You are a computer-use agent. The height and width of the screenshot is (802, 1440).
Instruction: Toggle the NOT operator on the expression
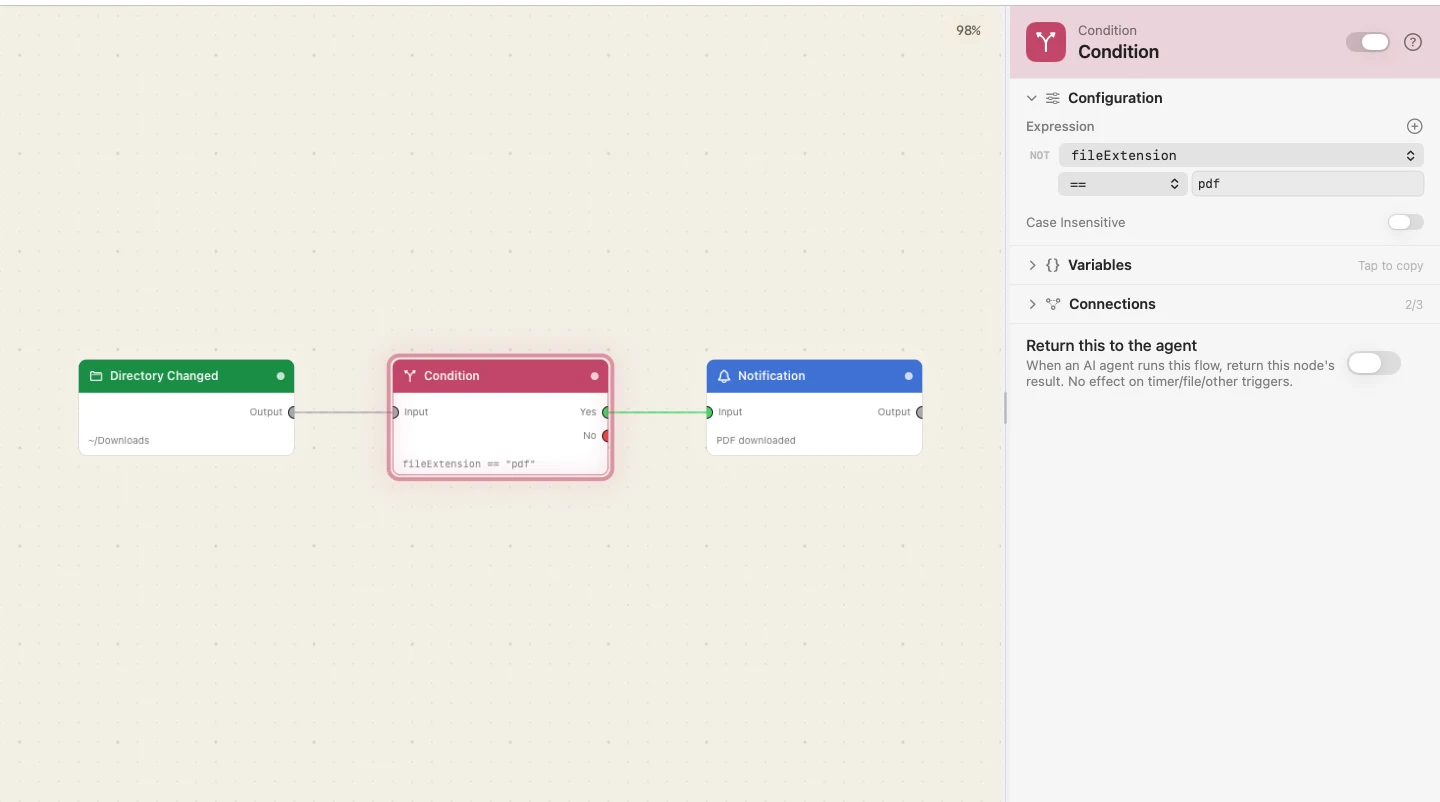pyautogui.click(x=1040, y=156)
